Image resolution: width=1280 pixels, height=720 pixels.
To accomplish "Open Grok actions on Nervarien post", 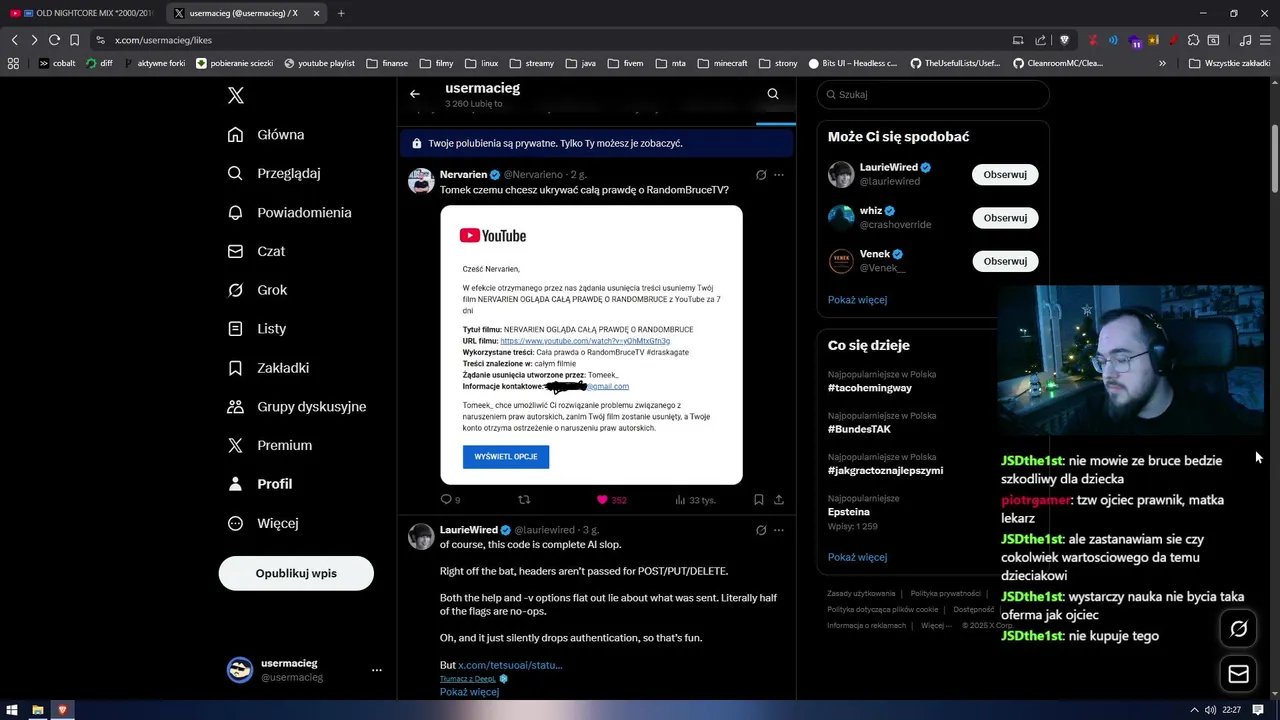I will [761, 175].
